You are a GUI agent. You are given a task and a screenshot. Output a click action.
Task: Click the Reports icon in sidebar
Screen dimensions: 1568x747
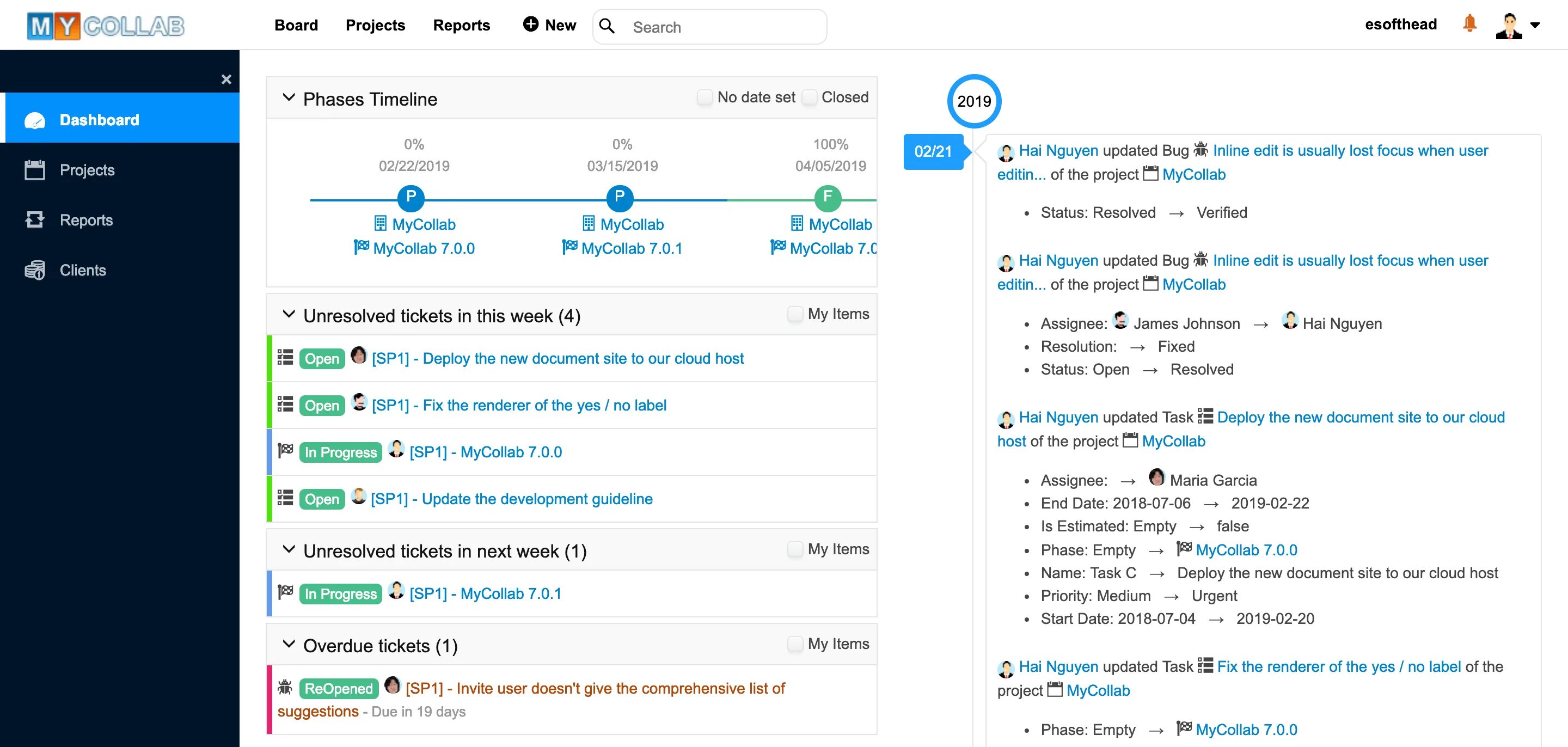tap(35, 220)
